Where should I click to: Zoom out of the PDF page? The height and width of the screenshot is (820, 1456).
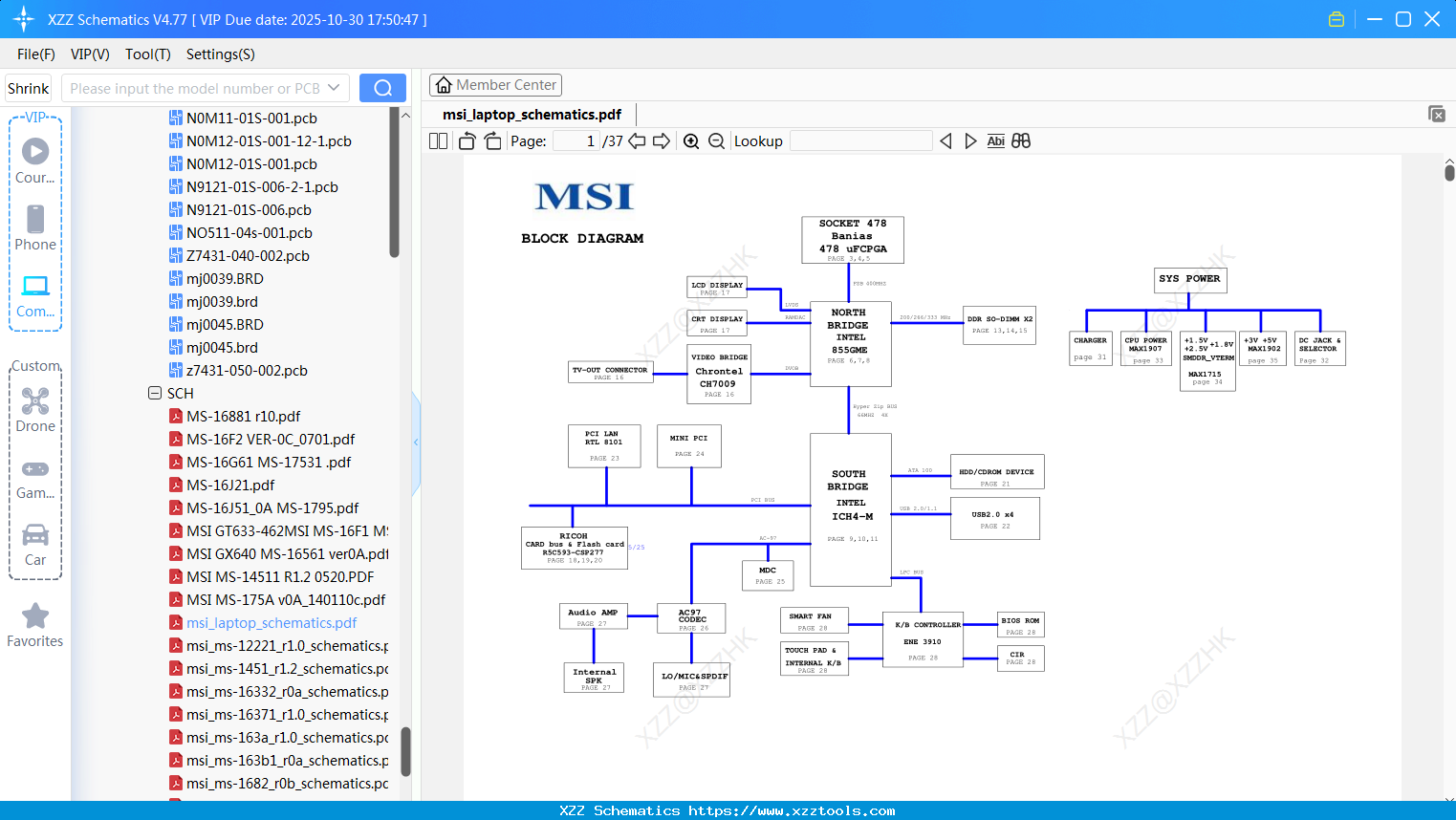(716, 141)
